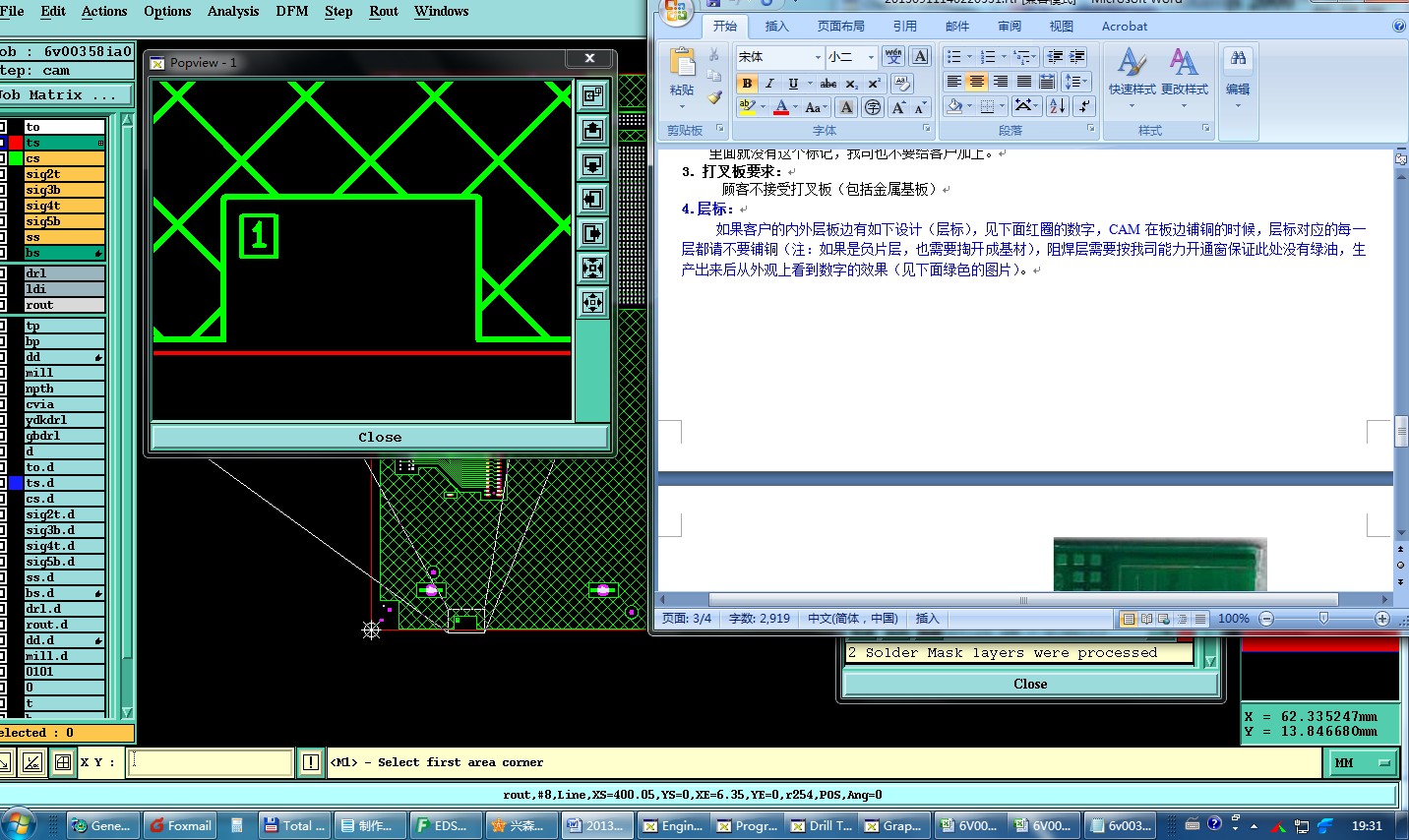
Task: Open the 字体 font dialog launcher
Action: [926, 129]
